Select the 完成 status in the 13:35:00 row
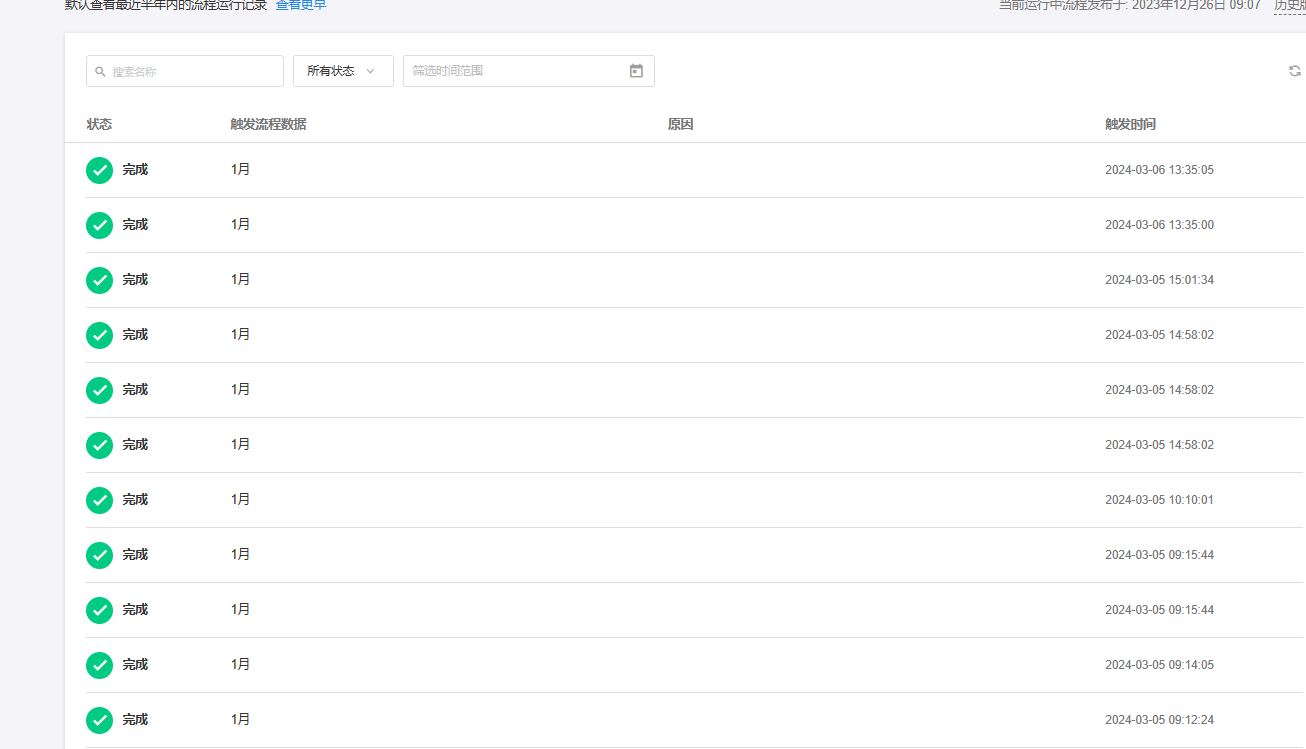 pyautogui.click(x=135, y=225)
